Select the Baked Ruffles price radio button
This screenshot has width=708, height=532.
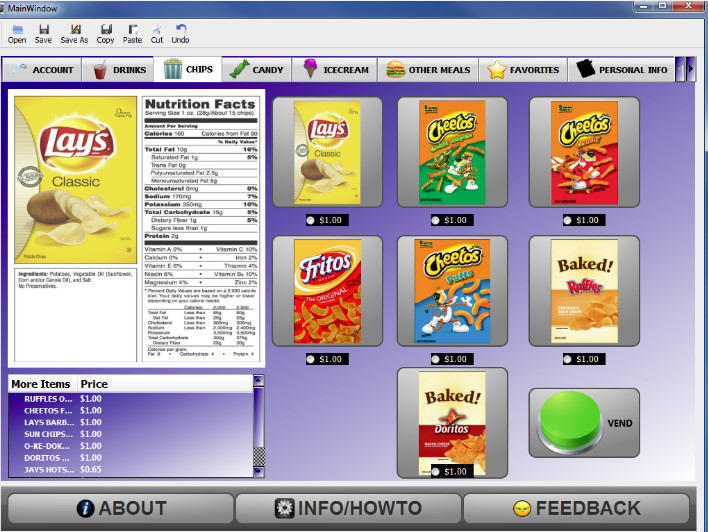point(568,359)
